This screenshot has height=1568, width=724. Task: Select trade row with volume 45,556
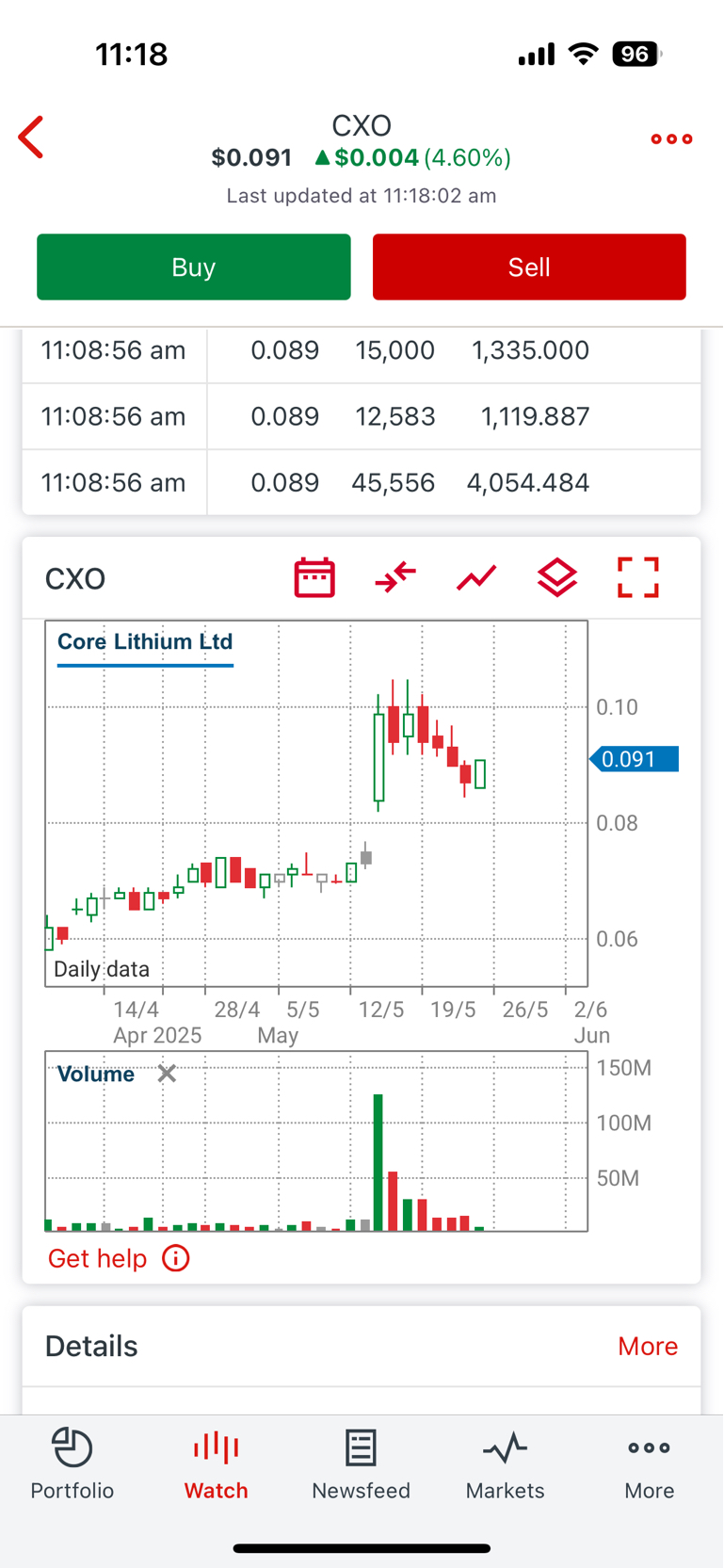(x=362, y=482)
